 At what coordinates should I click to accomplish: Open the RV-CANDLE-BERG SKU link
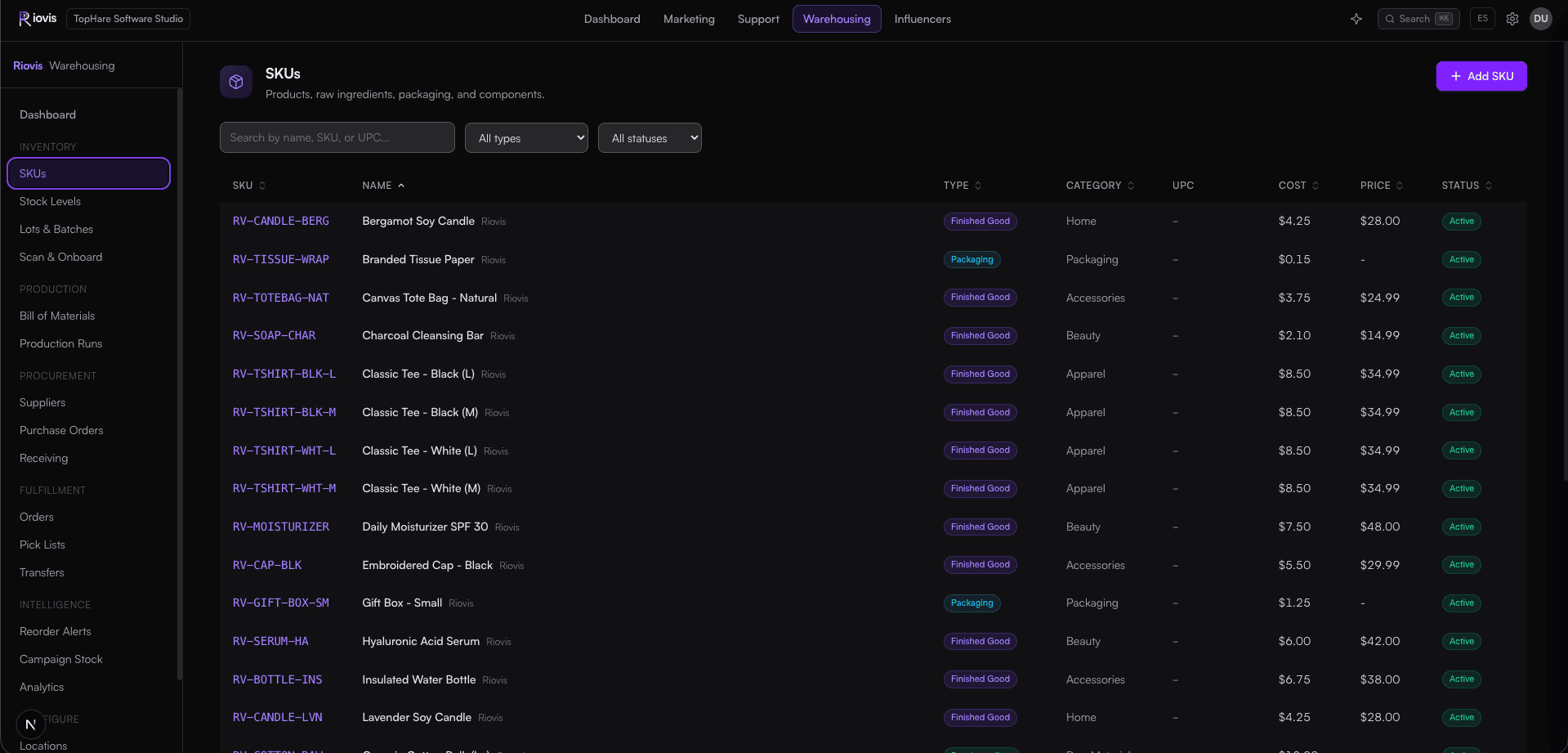281,221
